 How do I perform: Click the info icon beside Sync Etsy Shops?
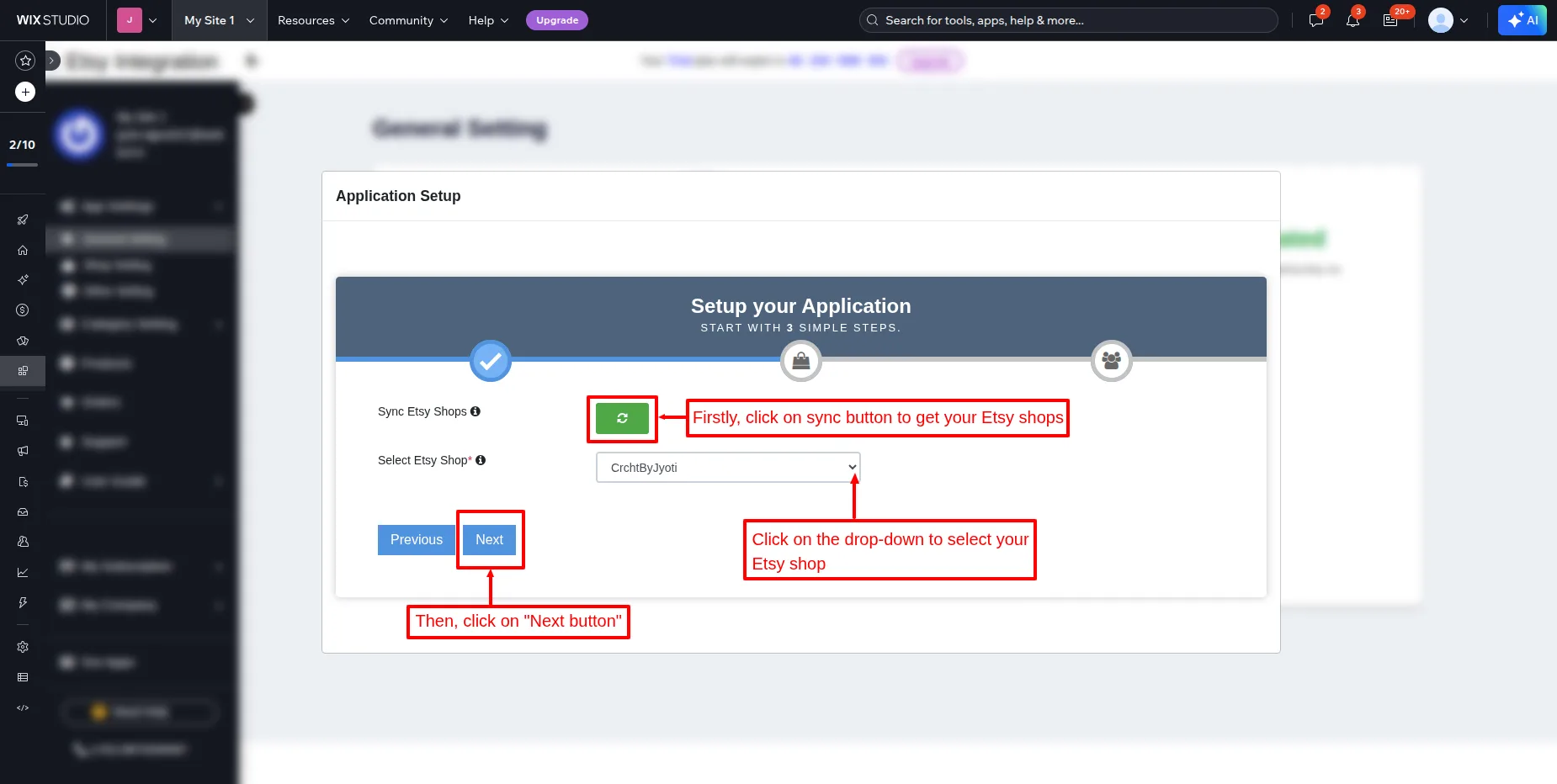tap(476, 411)
